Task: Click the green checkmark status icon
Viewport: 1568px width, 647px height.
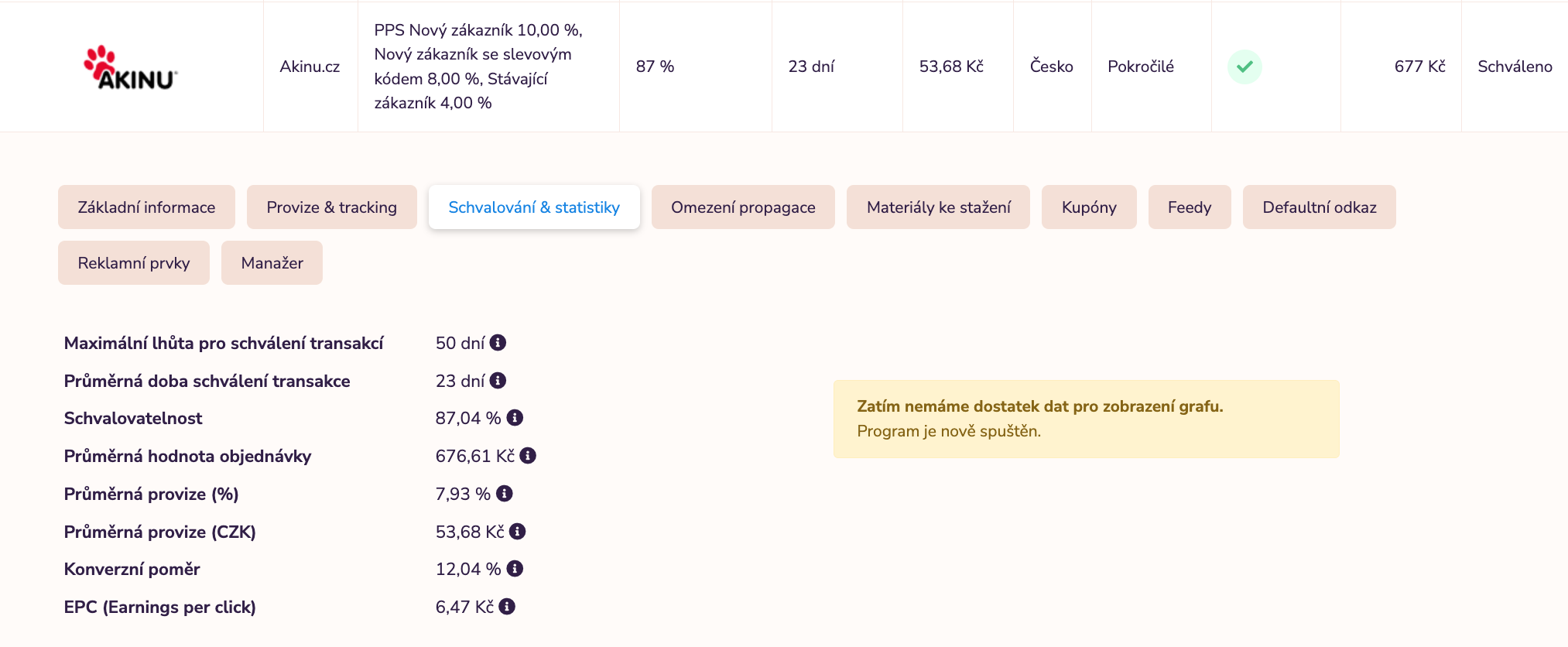Action: (x=1244, y=67)
